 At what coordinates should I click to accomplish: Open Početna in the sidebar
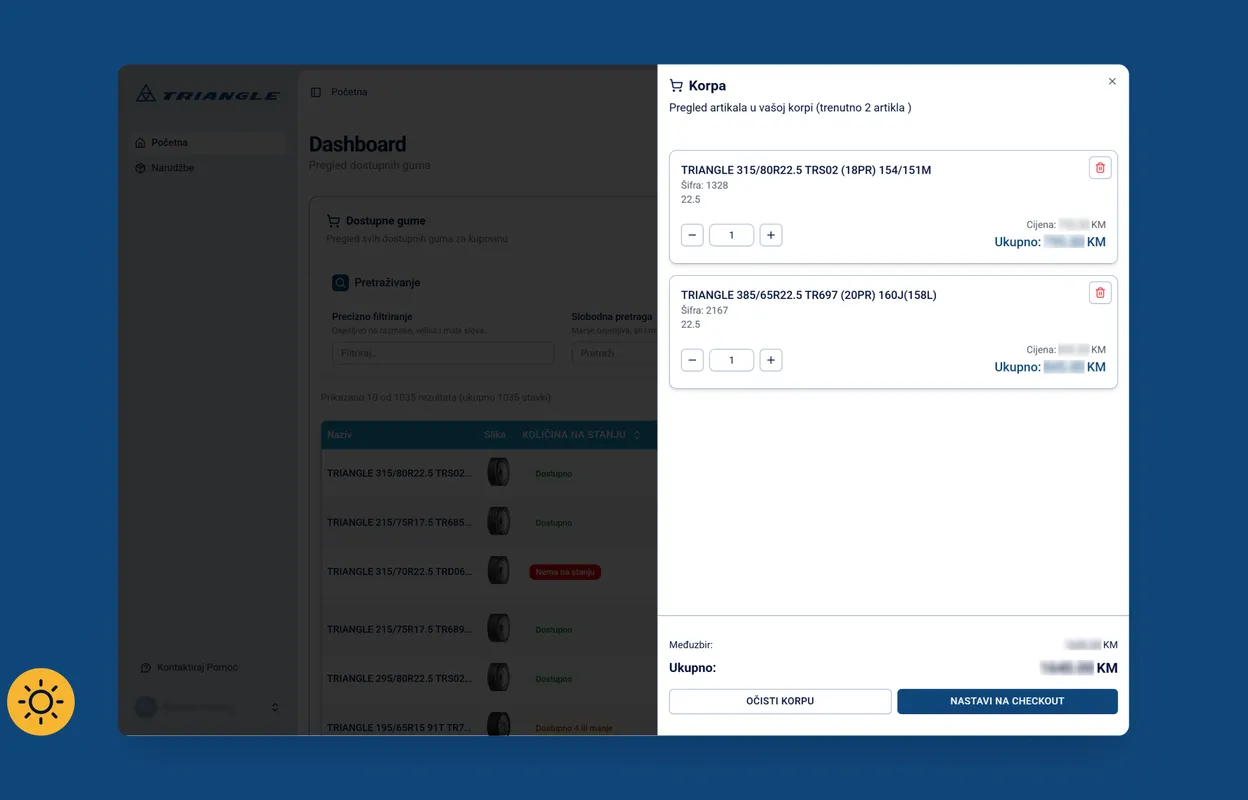pyautogui.click(x=208, y=143)
